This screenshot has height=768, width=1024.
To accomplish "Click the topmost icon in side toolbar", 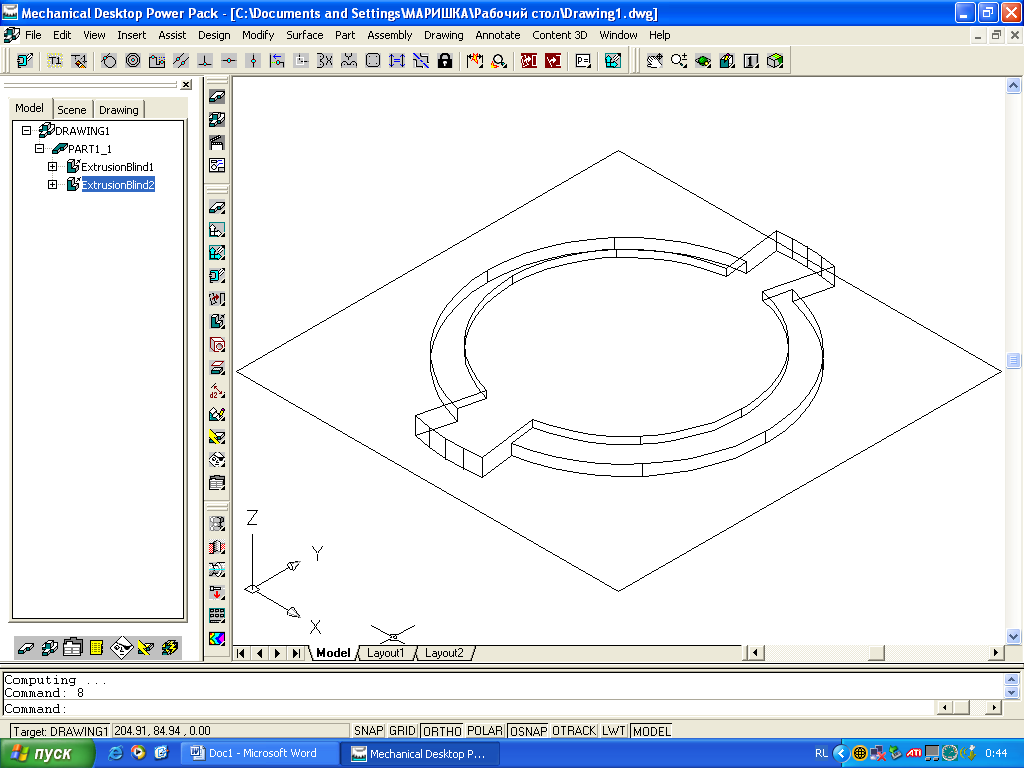I will tap(217, 97).
